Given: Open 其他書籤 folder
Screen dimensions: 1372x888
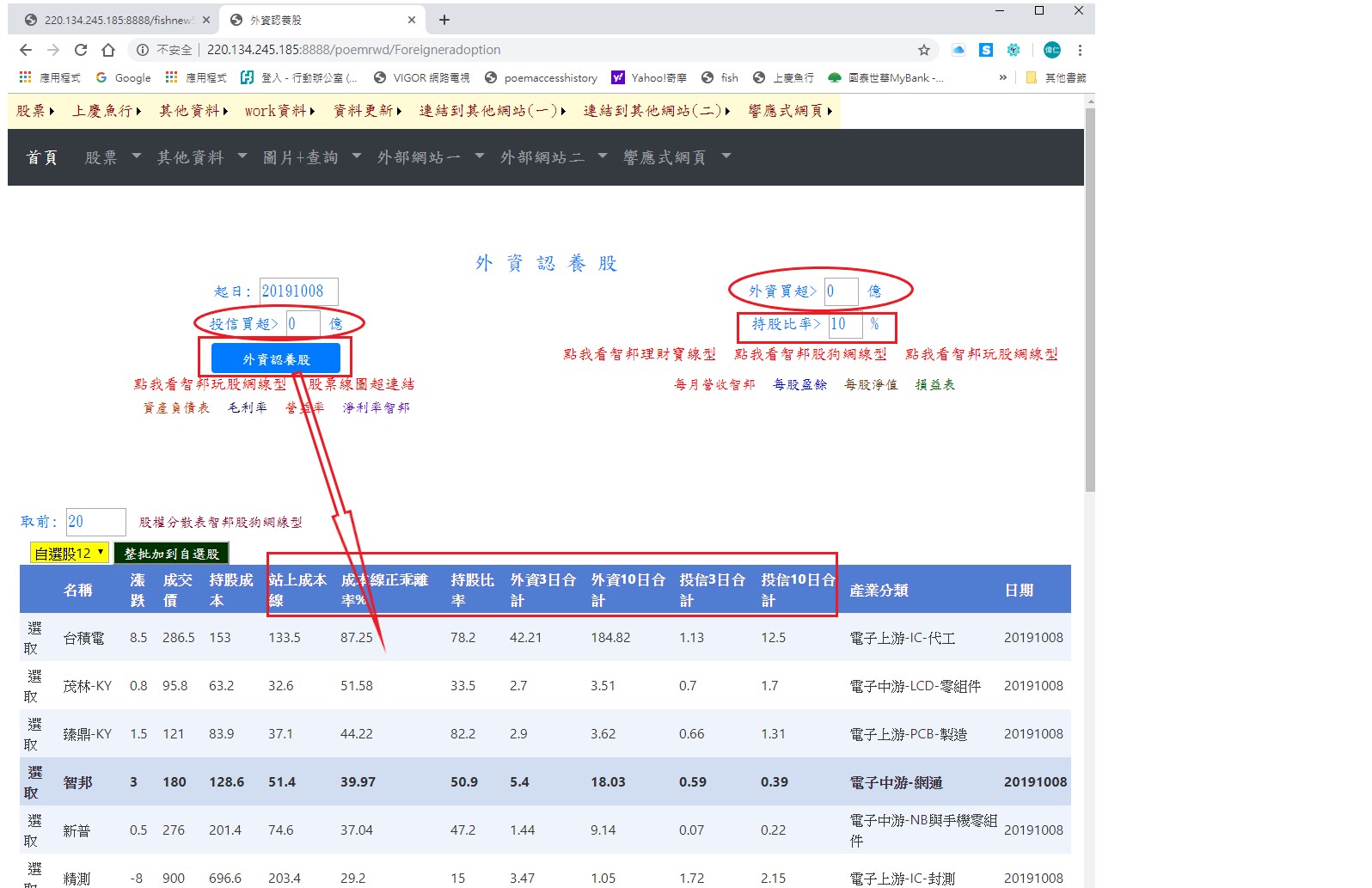Looking at the screenshot, I should [x=1056, y=77].
